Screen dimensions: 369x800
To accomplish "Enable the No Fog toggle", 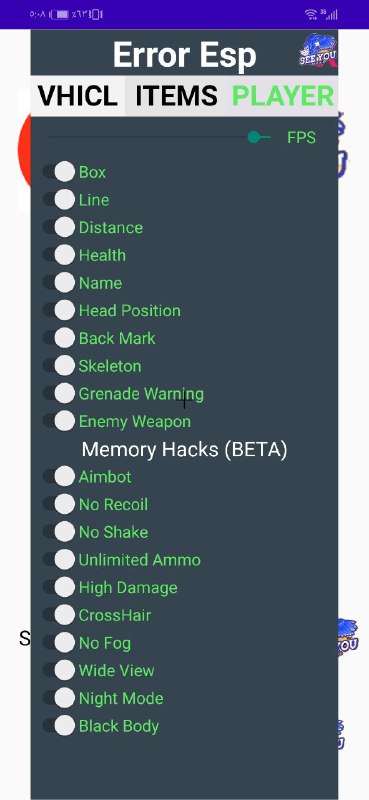I will click(x=58, y=642).
